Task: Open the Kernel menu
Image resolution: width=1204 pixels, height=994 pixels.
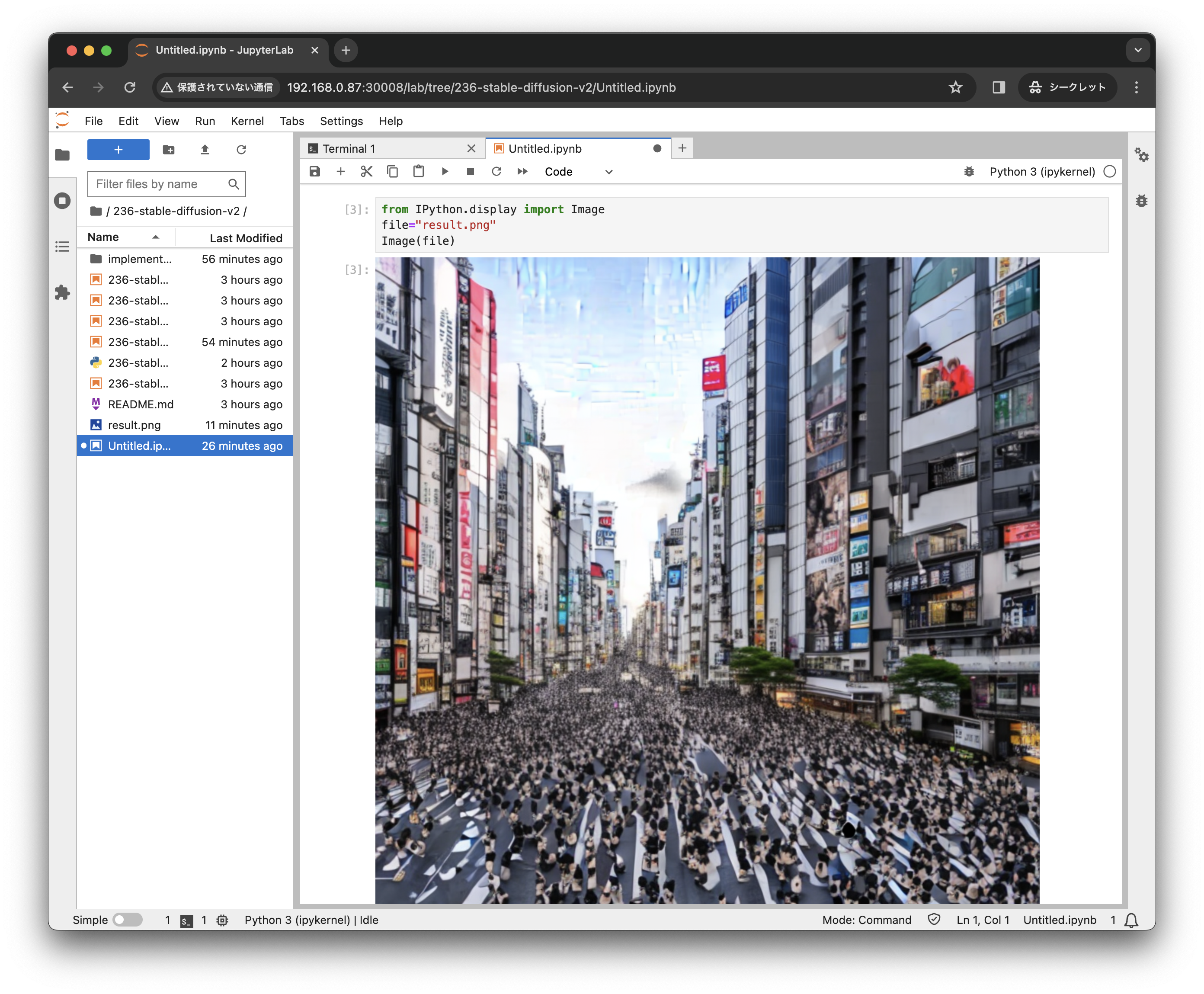Action: tap(247, 121)
